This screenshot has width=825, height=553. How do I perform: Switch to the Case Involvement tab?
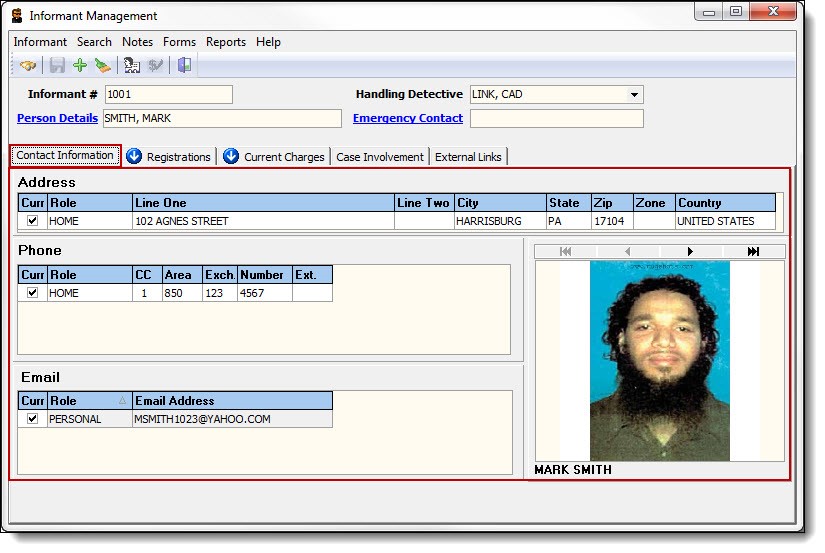379,157
